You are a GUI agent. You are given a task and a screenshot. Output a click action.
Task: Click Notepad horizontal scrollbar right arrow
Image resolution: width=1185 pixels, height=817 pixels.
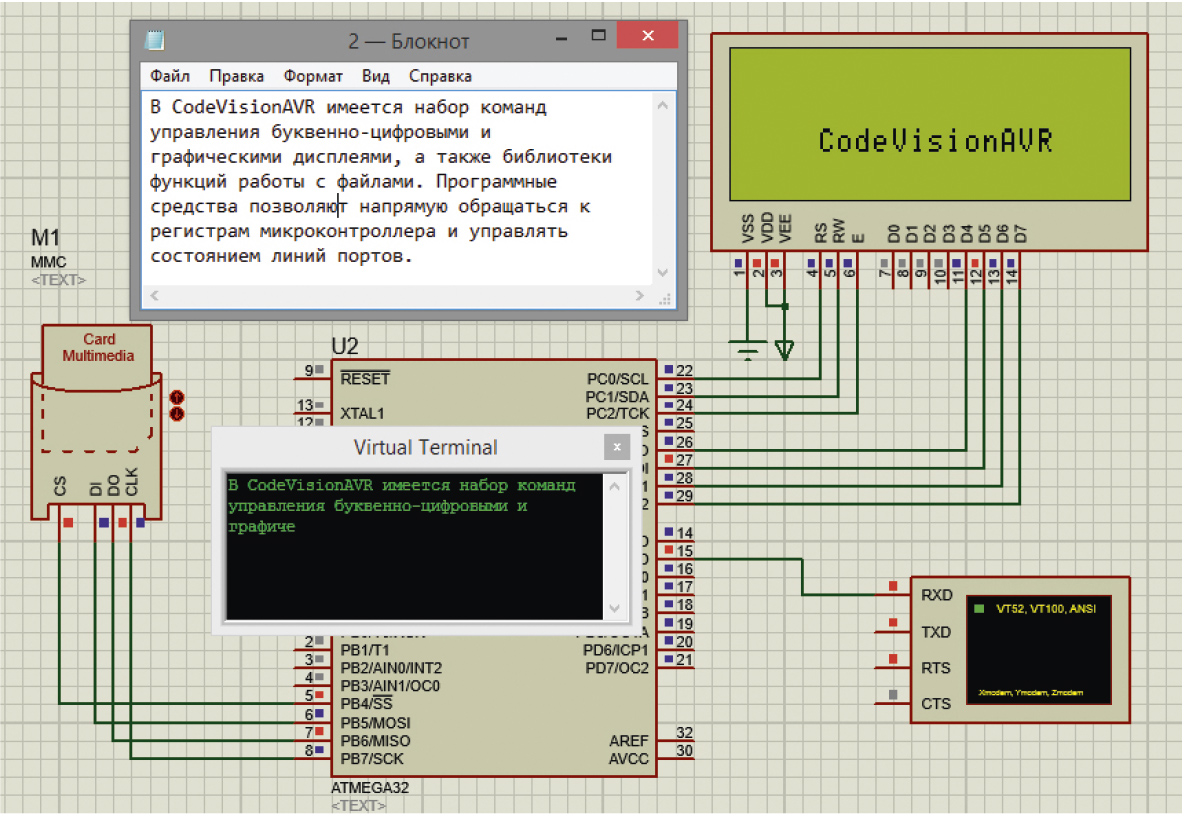(x=639, y=296)
